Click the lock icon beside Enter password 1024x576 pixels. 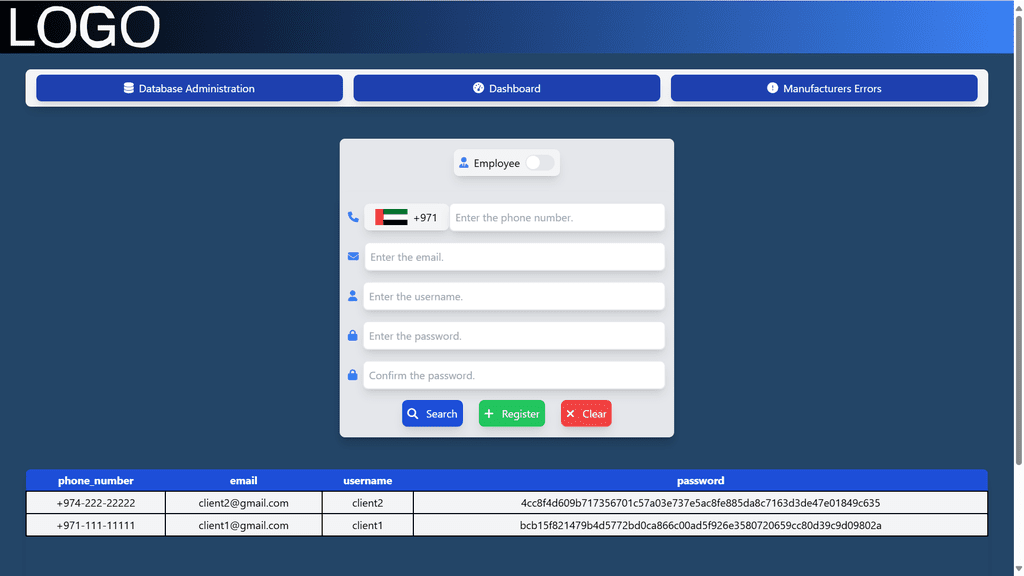[x=353, y=335]
